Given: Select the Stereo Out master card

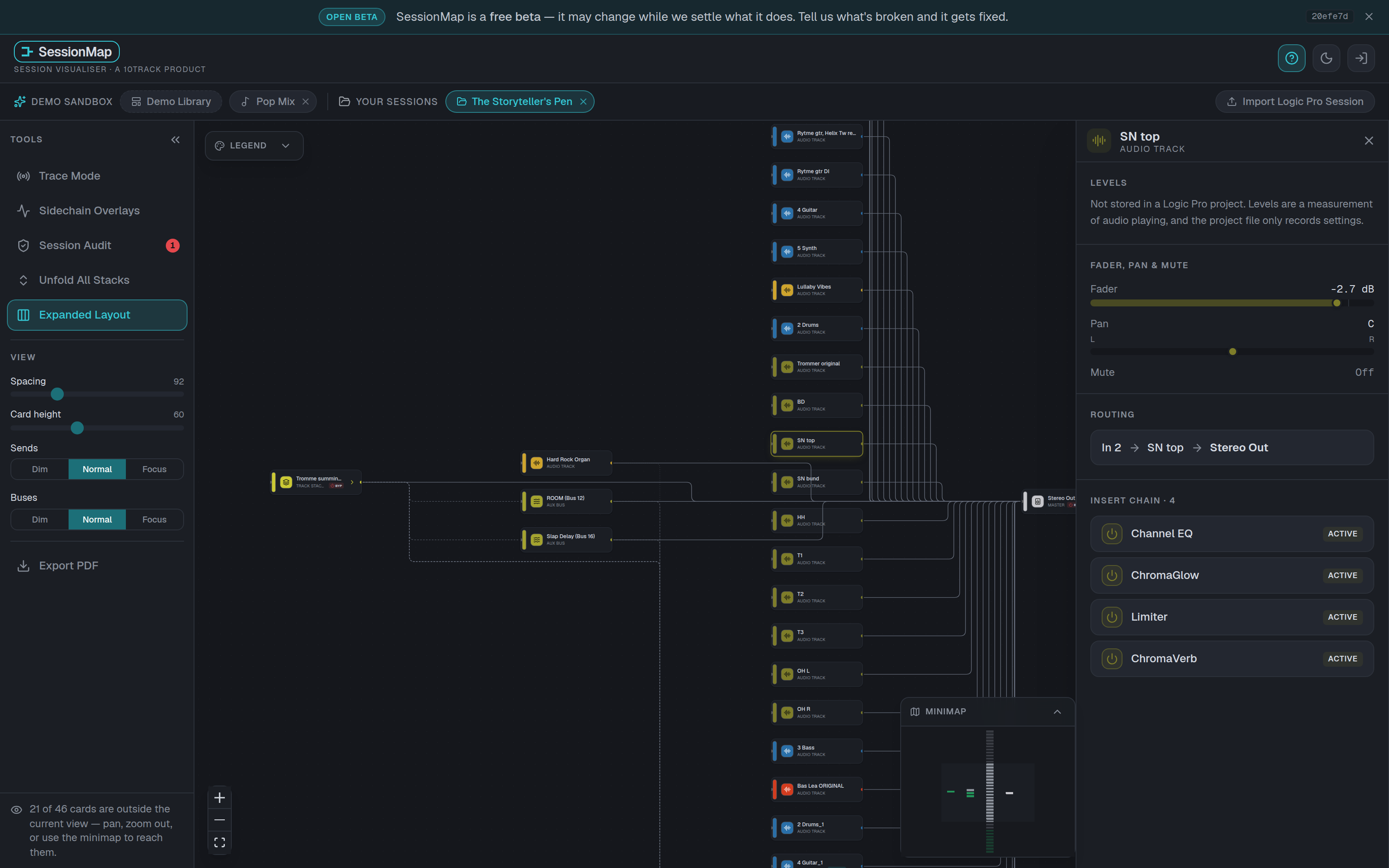Looking at the screenshot, I should (x=1049, y=502).
